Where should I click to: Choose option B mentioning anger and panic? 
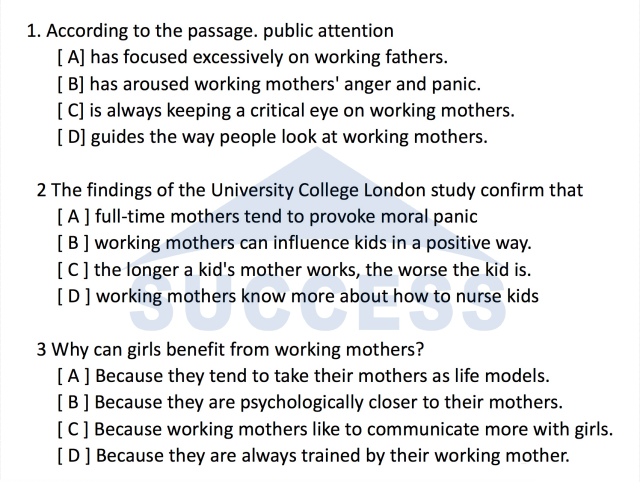coord(269,84)
